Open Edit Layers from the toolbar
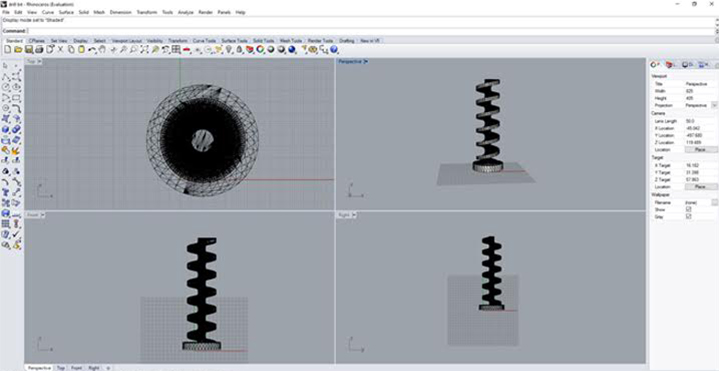The height and width of the screenshot is (371, 719). click(x=250, y=49)
